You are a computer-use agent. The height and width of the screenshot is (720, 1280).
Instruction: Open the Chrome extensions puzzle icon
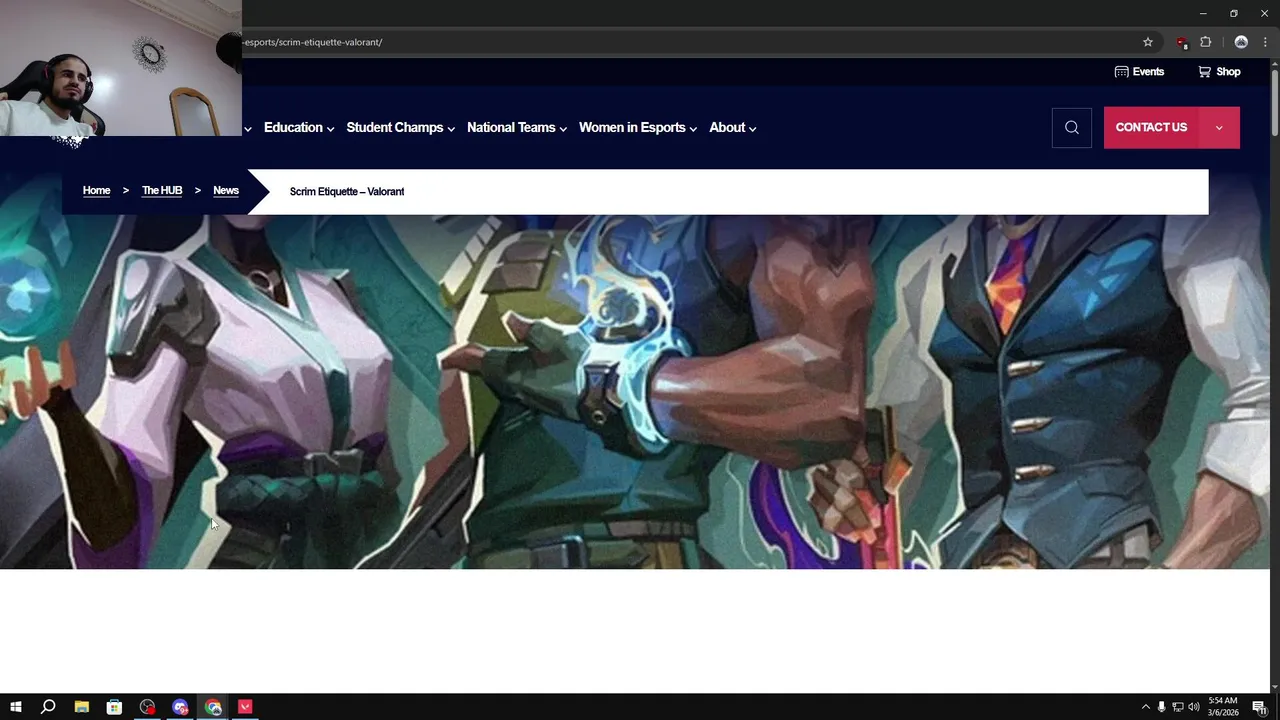point(1205,42)
